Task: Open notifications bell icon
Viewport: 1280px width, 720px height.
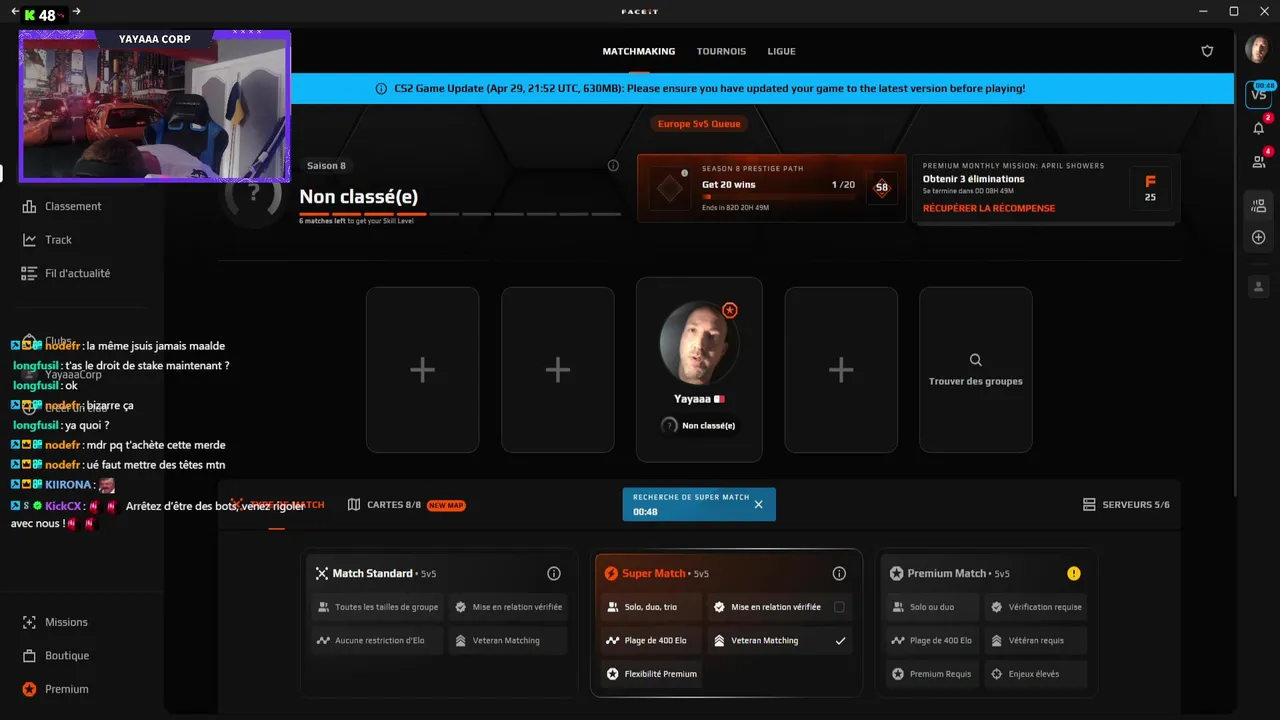Action: [x=1258, y=128]
